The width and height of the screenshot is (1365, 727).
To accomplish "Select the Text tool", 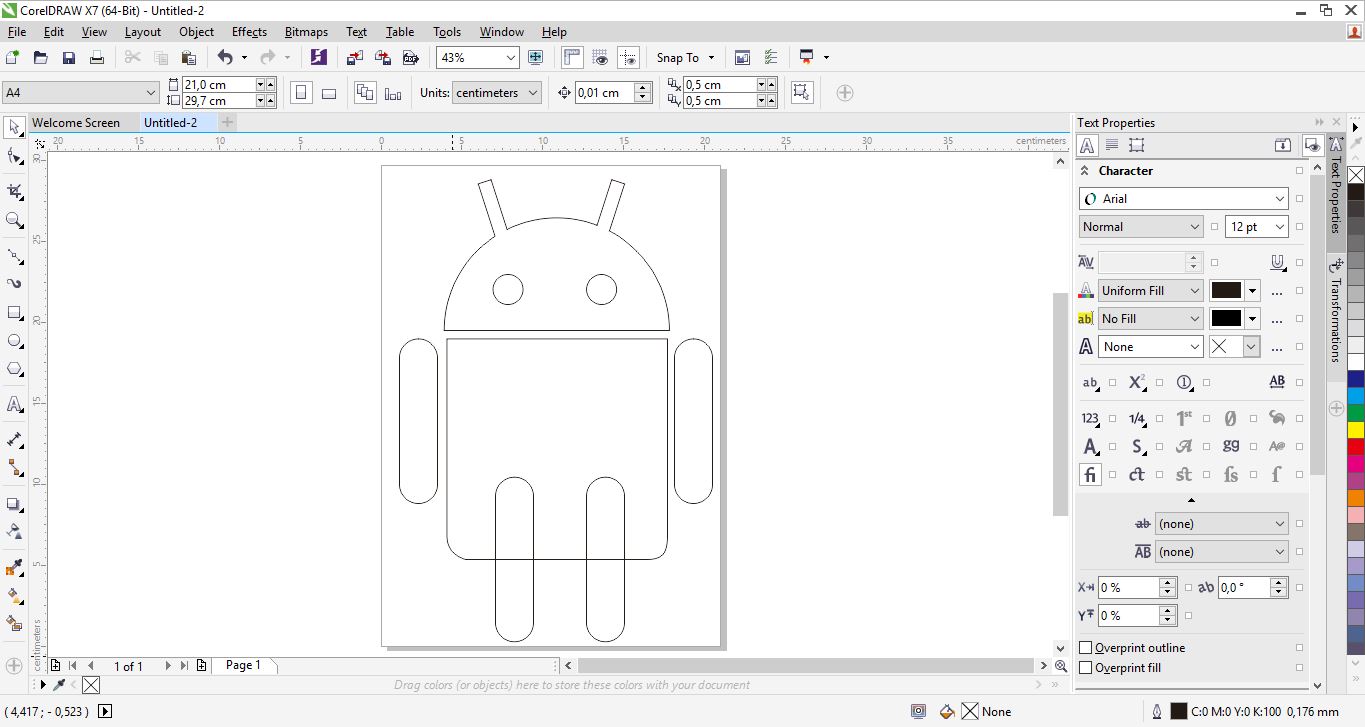I will pos(14,405).
